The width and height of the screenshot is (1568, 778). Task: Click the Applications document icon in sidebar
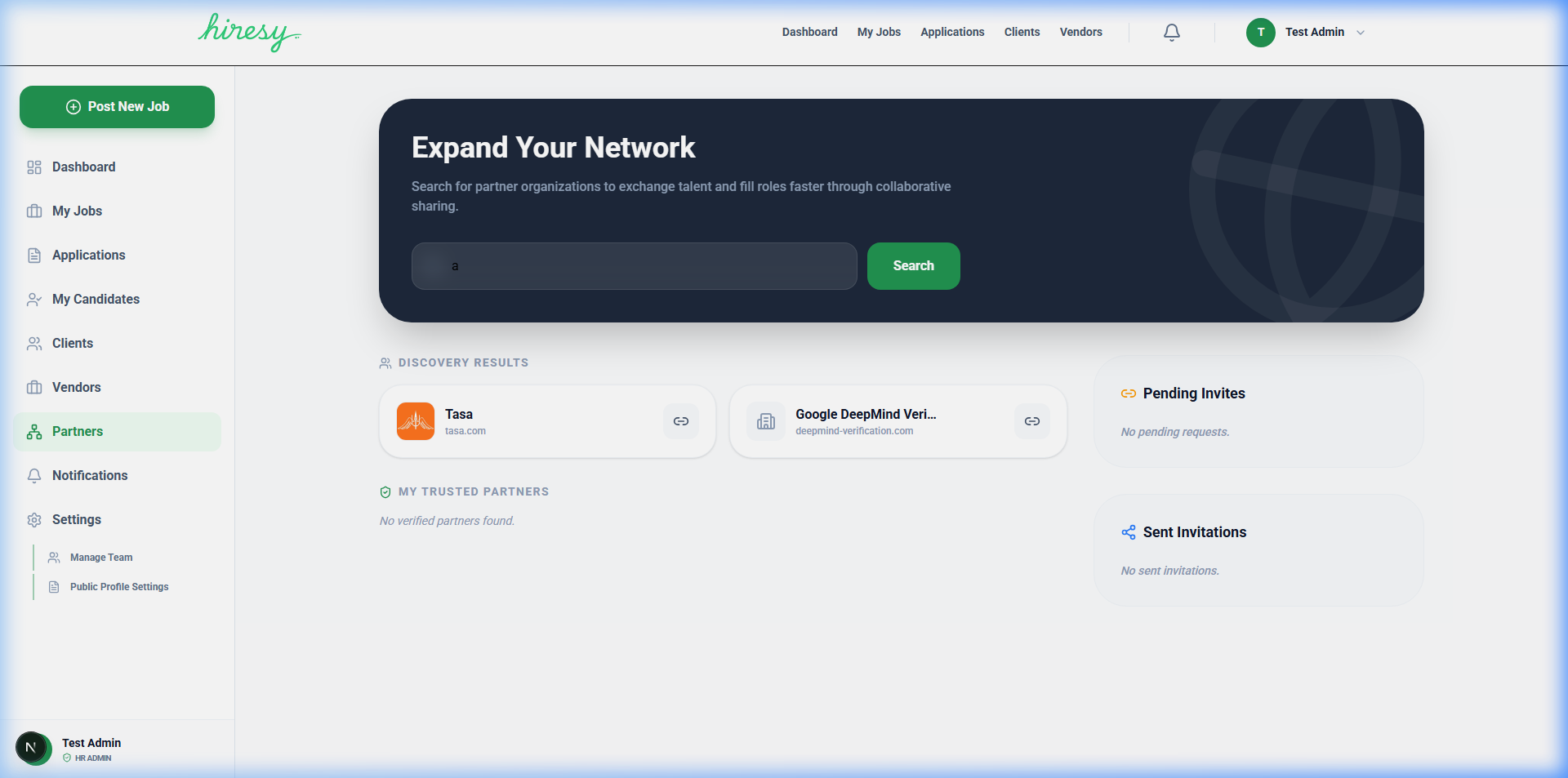click(34, 256)
